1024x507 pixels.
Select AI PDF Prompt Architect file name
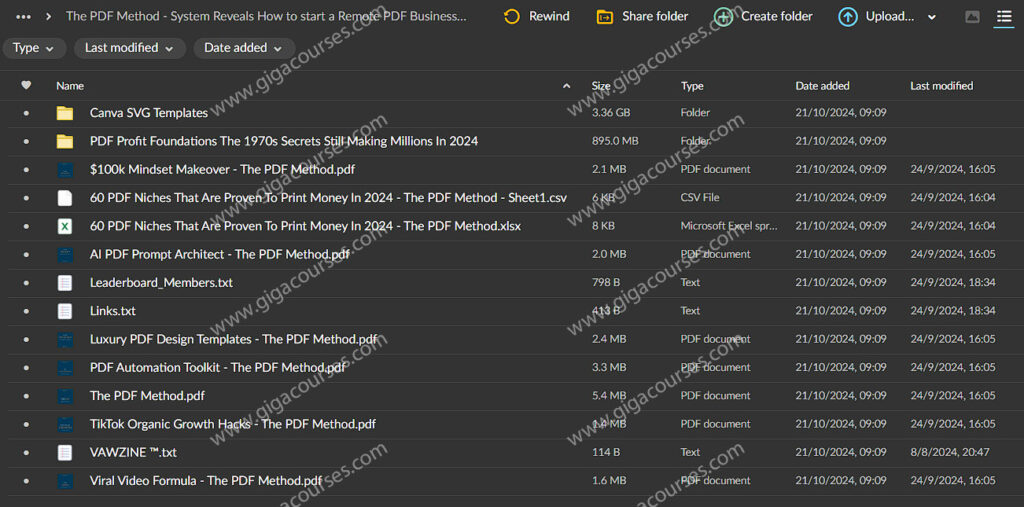pos(220,255)
